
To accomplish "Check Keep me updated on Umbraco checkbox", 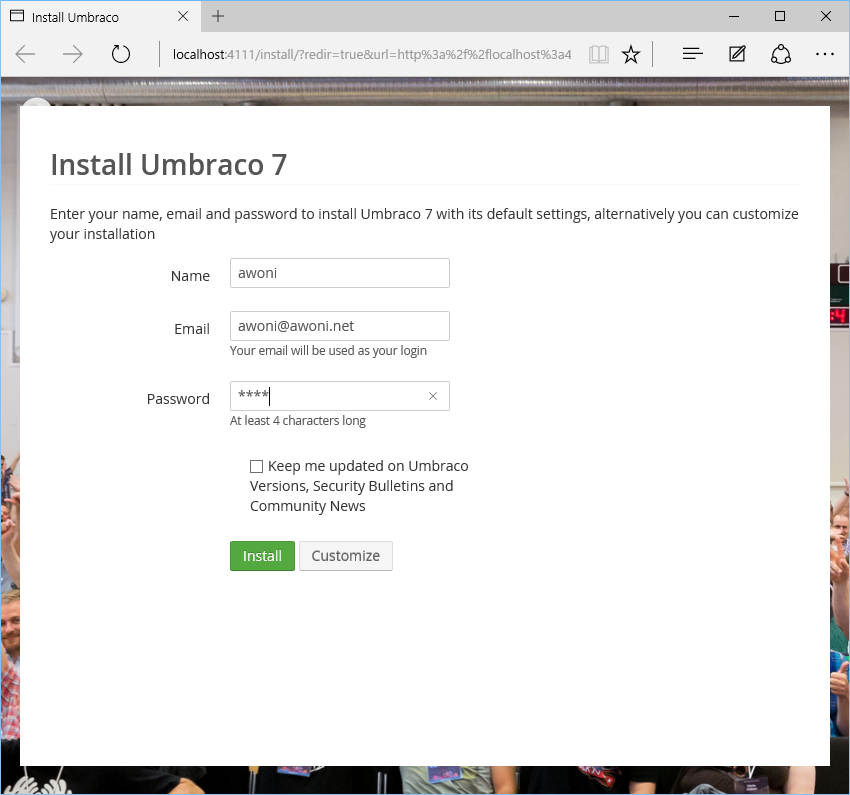I will [256, 466].
